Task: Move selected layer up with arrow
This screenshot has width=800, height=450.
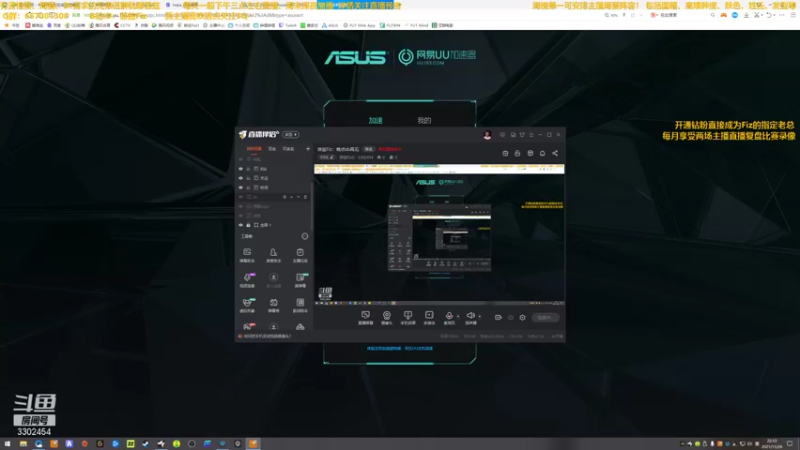Action: [x=292, y=197]
